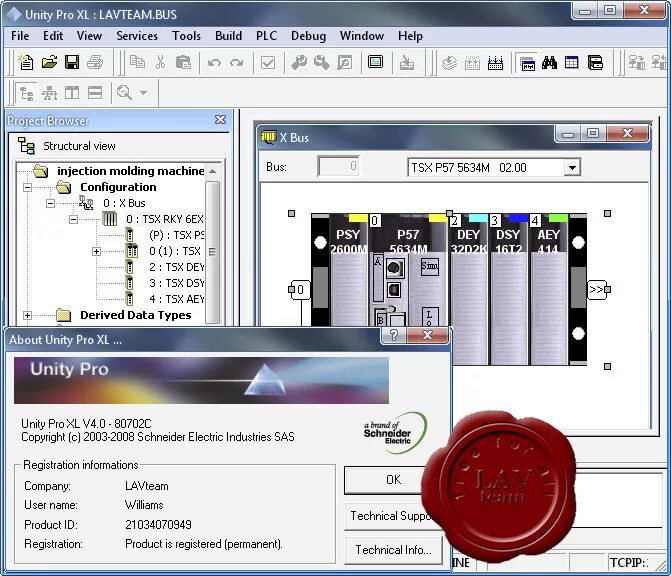The image size is (671, 576).
Task: Click the Open project folder icon
Action: tap(49, 62)
